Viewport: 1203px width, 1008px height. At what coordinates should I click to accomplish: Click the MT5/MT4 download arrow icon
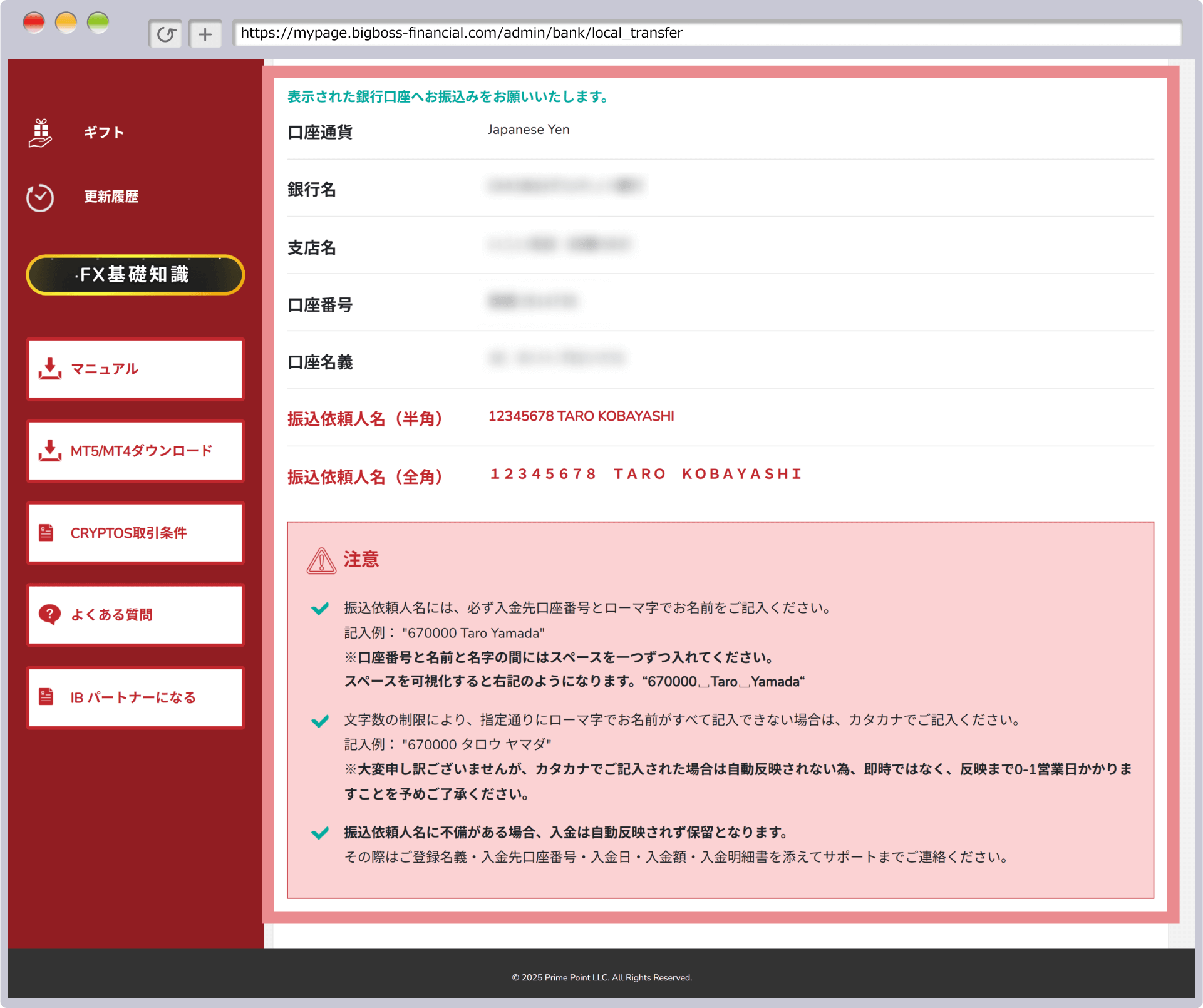click(50, 451)
